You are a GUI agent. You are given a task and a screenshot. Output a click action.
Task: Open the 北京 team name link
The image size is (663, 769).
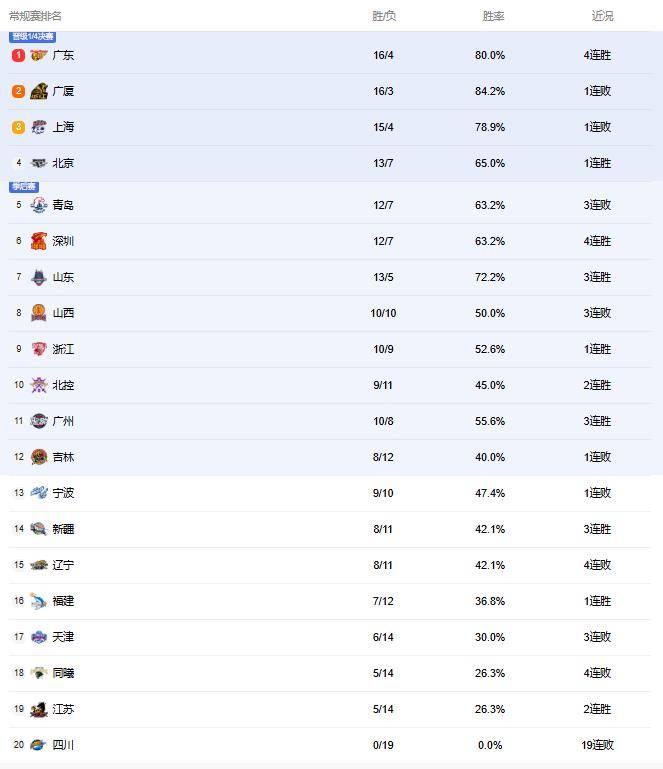63,163
